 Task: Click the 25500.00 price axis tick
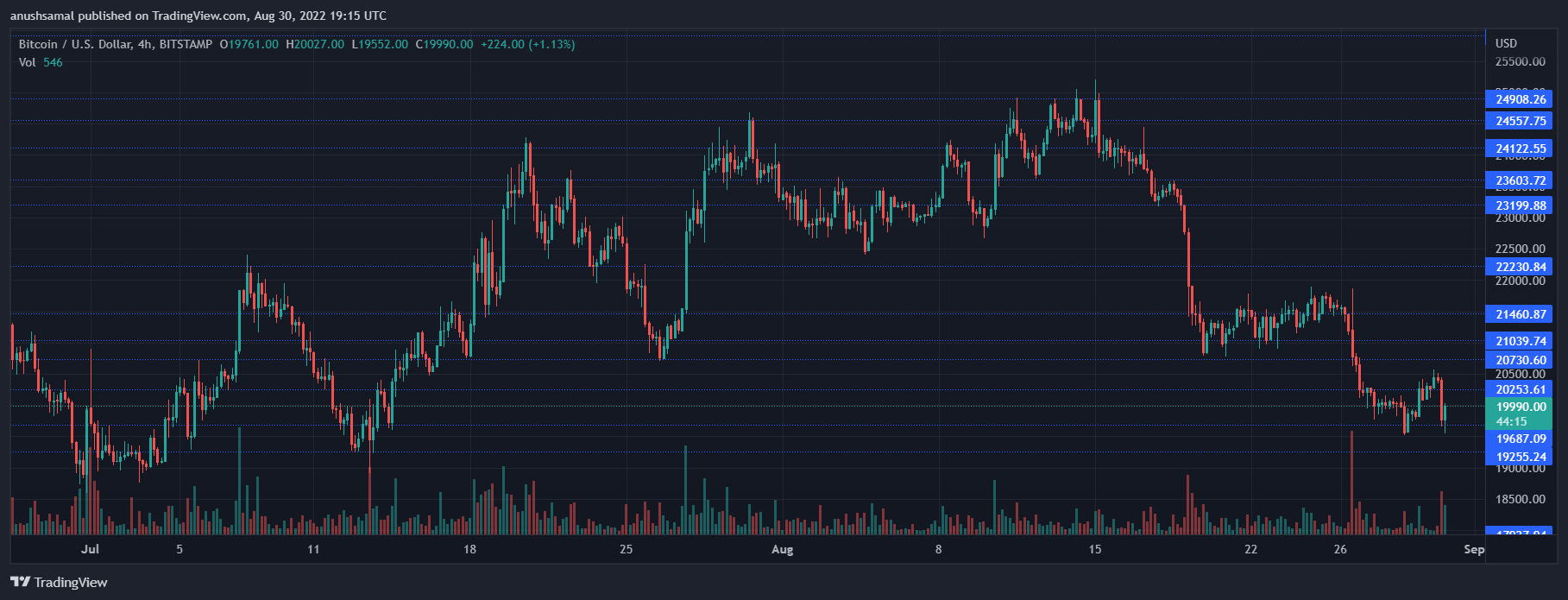tap(1521, 62)
